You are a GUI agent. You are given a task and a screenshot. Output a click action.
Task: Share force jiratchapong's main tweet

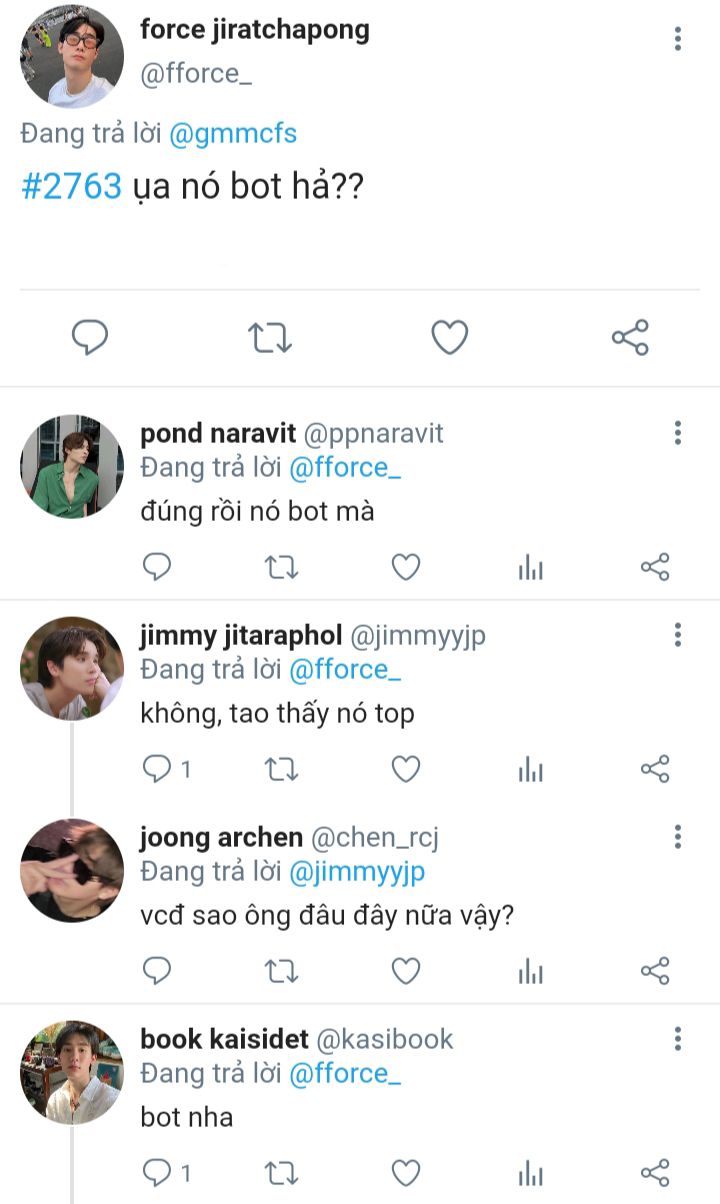(630, 338)
